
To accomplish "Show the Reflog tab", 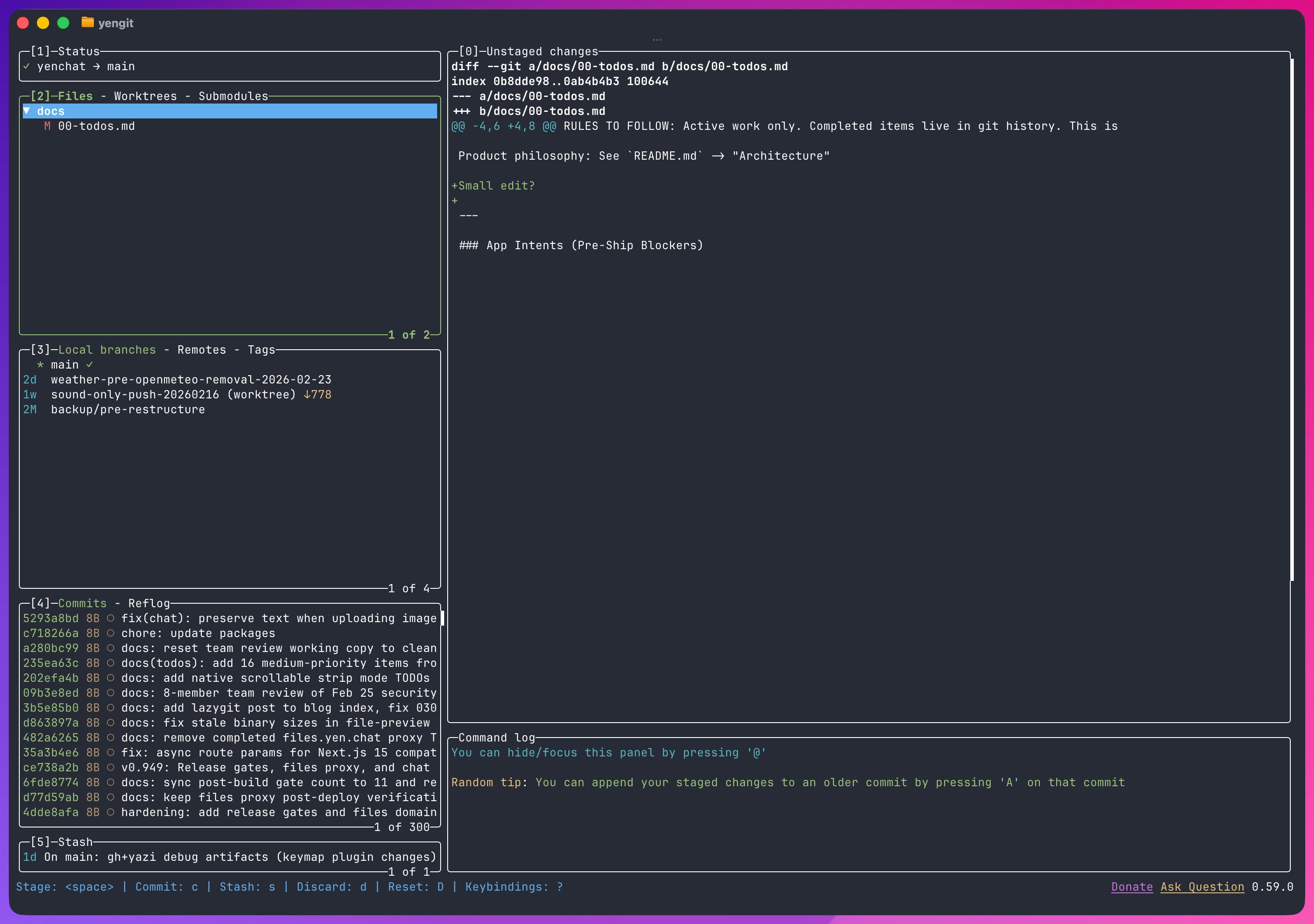I will 149,603.
